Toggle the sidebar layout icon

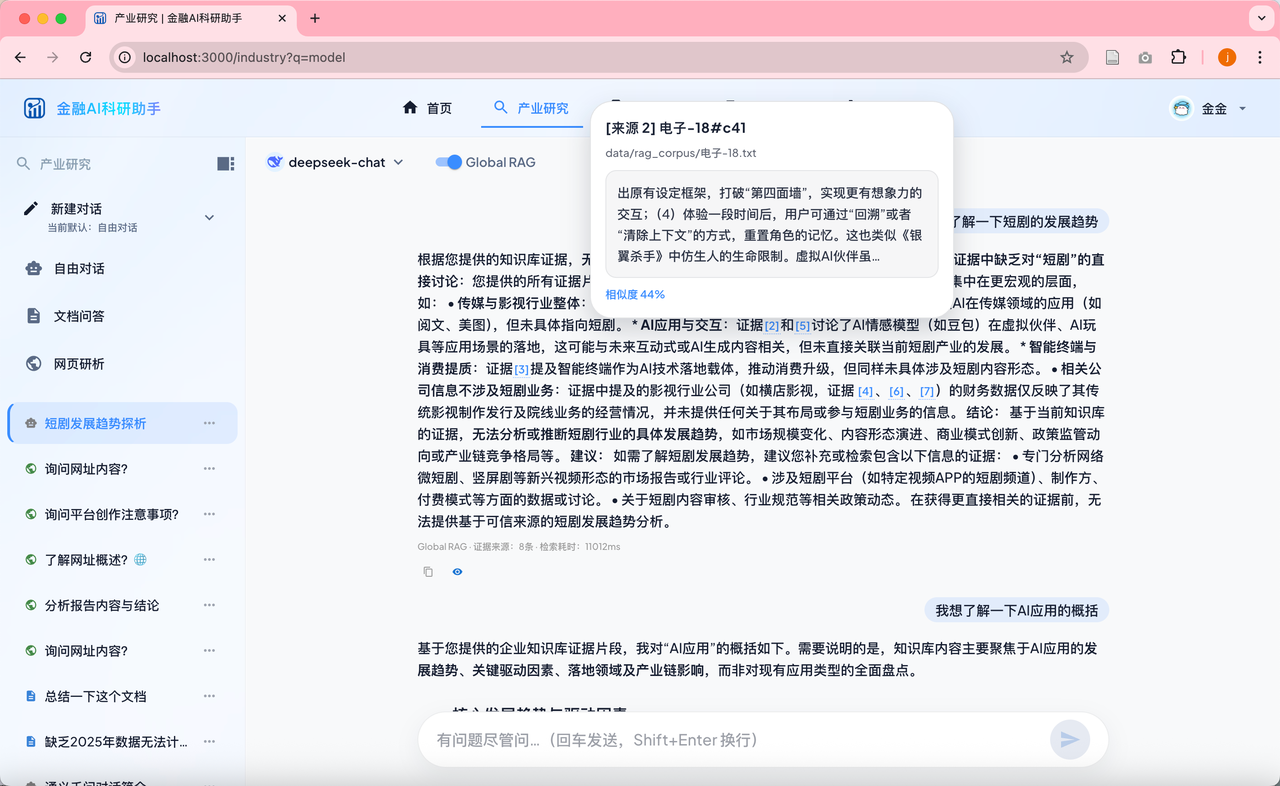coord(226,163)
